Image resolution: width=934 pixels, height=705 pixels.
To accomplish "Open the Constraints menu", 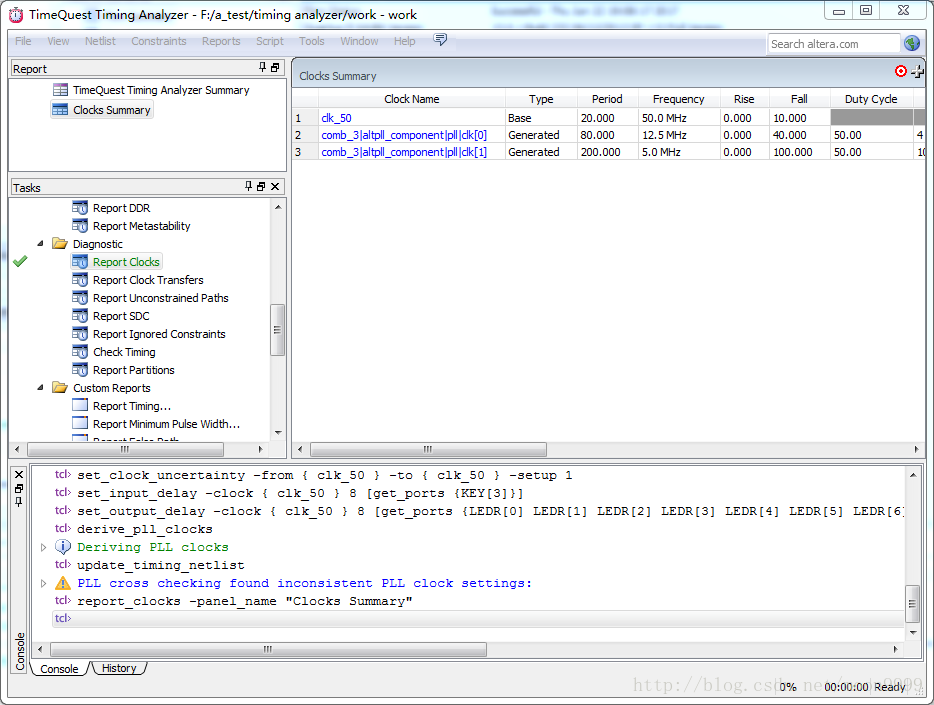I will [x=158, y=41].
